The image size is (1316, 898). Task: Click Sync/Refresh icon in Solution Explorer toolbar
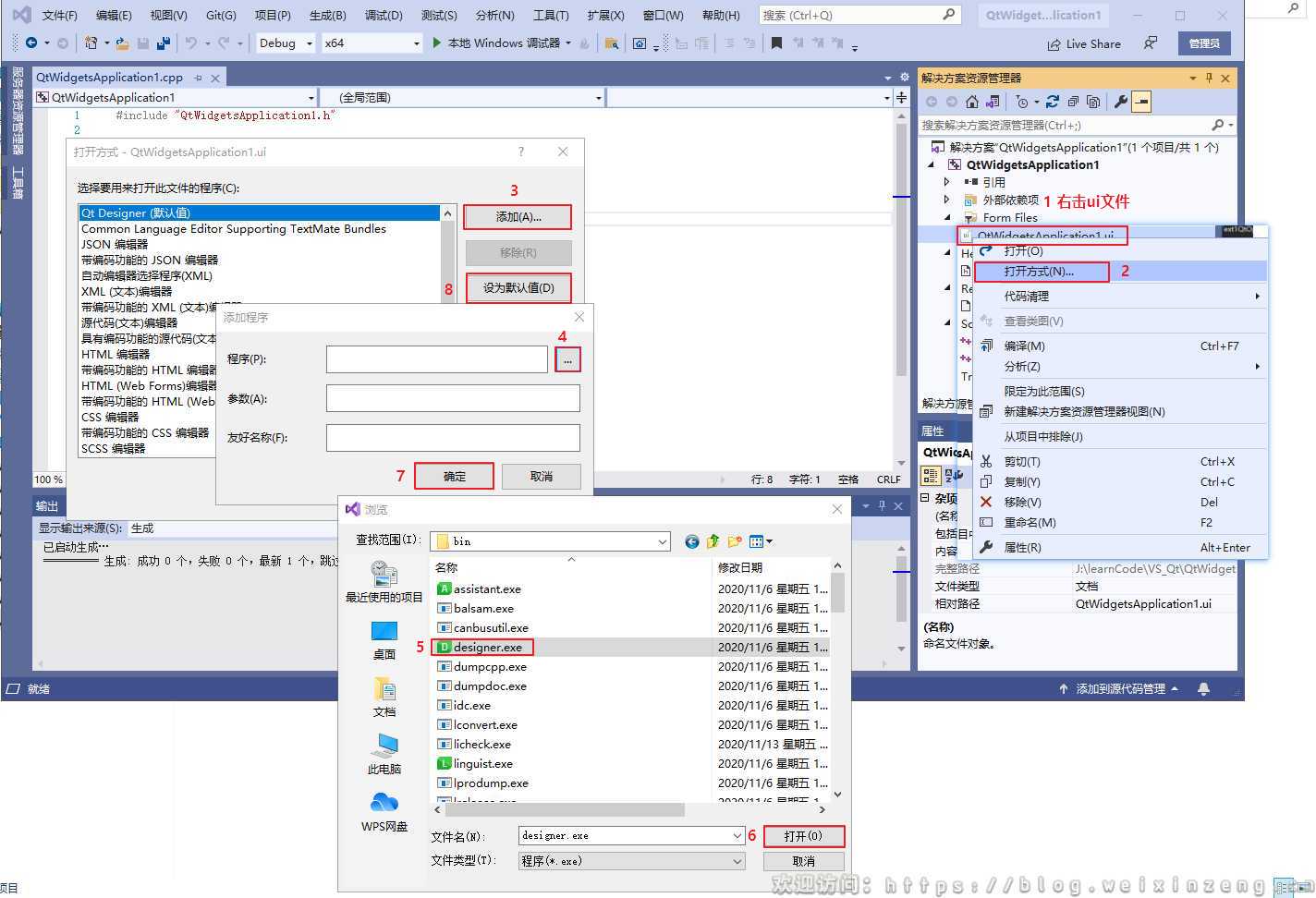[1054, 102]
